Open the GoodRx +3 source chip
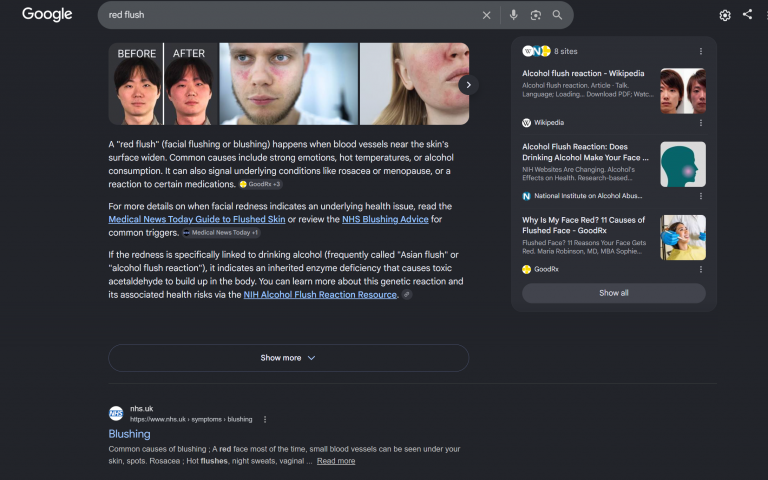Viewport: 768px width, 480px height. (x=260, y=184)
